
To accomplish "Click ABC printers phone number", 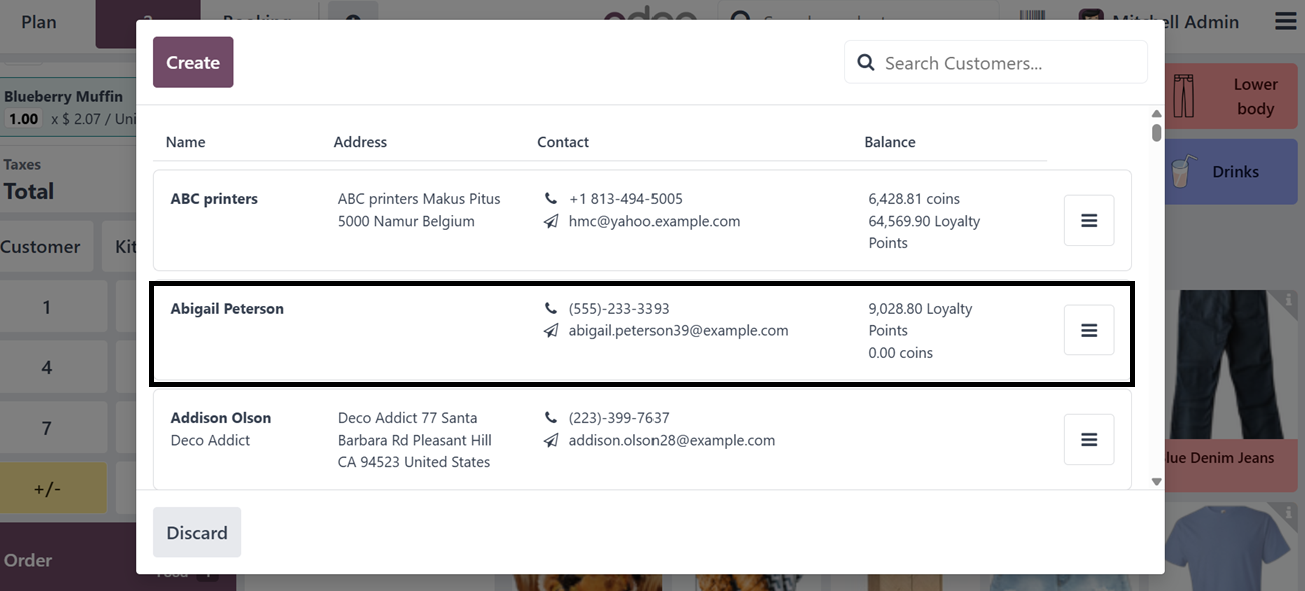I will click(x=626, y=199).
